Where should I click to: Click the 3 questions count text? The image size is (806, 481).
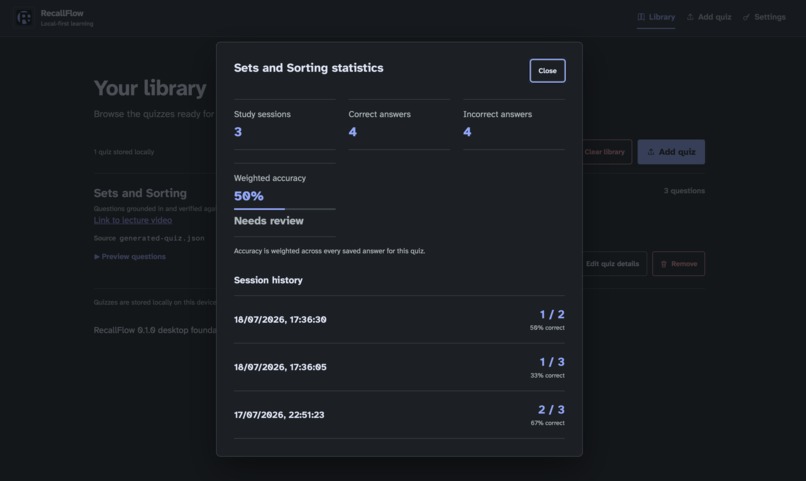pos(684,191)
